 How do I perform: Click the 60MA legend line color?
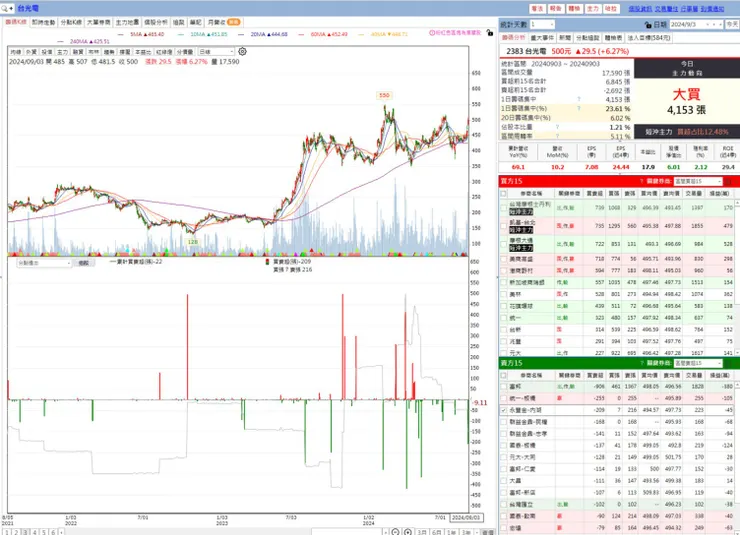coord(302,34)
